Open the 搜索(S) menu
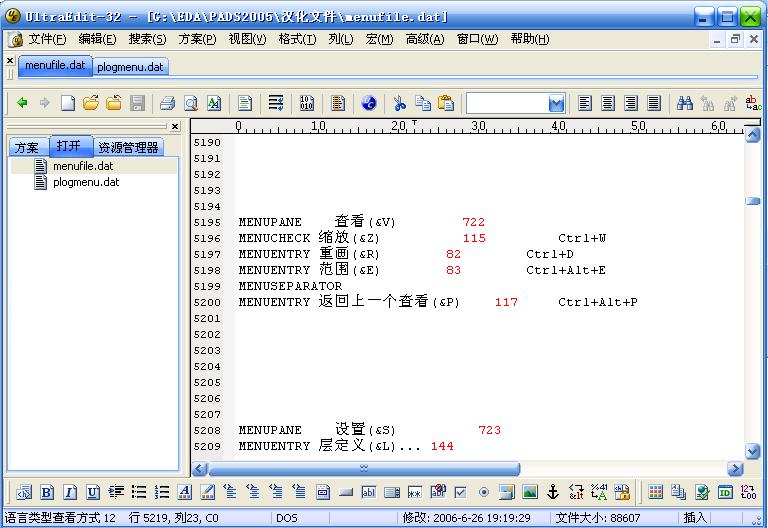The height and width of the screenshot is (528, 768). tap(147, 39)
